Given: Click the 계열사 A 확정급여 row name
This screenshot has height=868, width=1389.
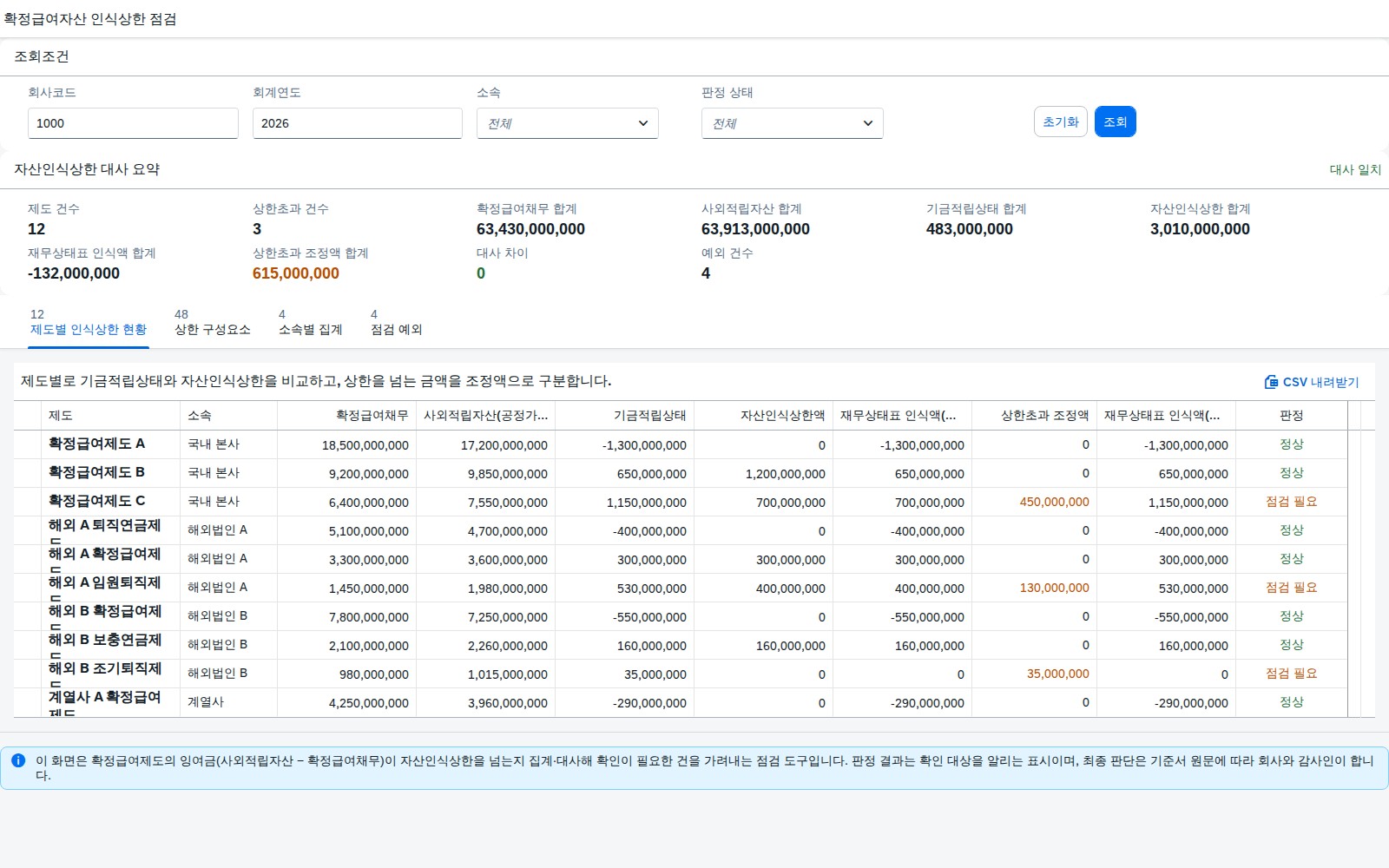Looking at the screenshot, I should pos(105,697).
